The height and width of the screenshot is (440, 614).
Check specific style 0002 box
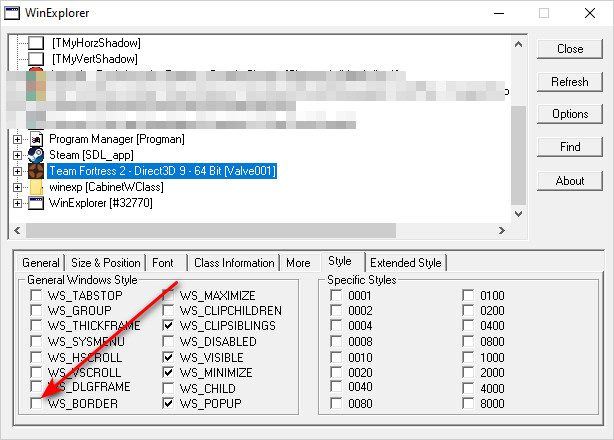(336, 310)
